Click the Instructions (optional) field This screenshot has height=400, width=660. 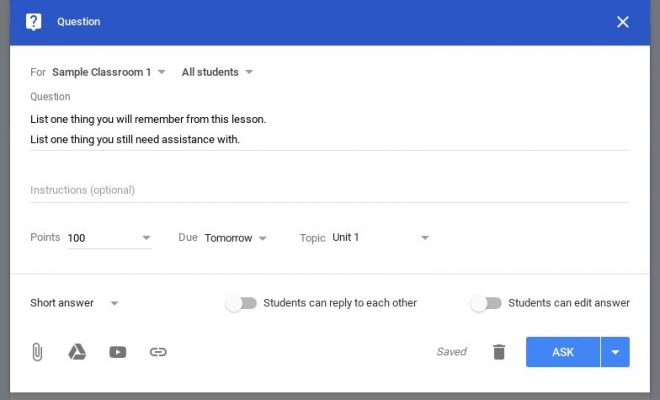coord(330,190)
